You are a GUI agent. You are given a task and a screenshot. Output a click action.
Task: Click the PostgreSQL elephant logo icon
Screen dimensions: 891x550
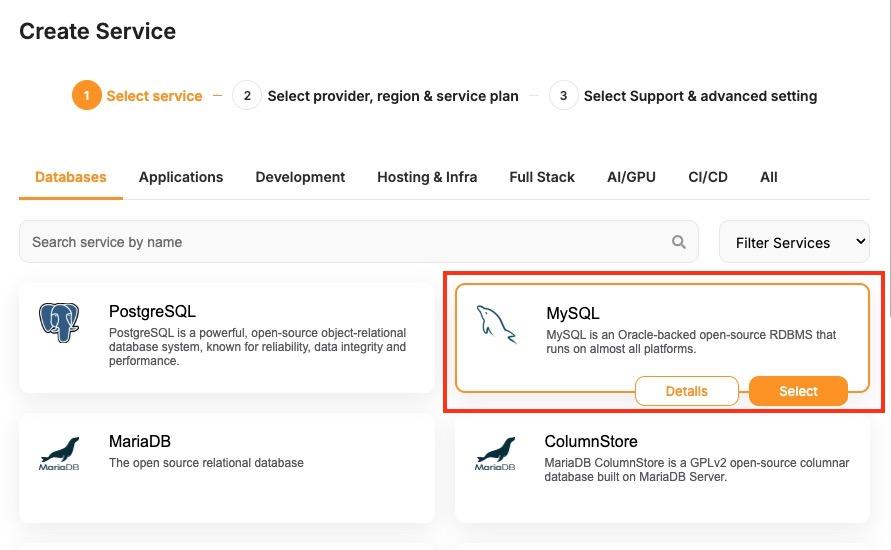pyautogui.click(x=59, y=323)
